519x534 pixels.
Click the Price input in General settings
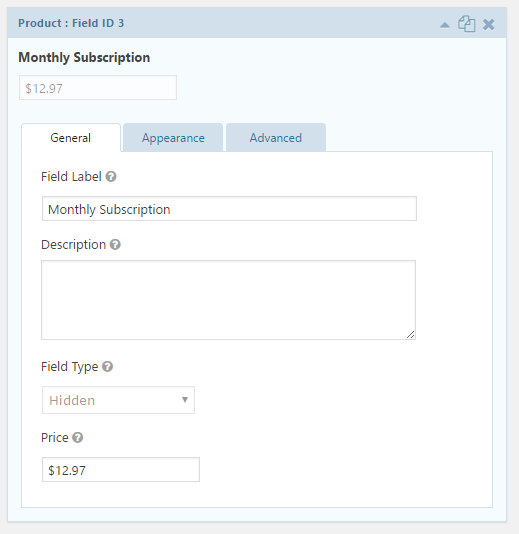pos(121,470)
